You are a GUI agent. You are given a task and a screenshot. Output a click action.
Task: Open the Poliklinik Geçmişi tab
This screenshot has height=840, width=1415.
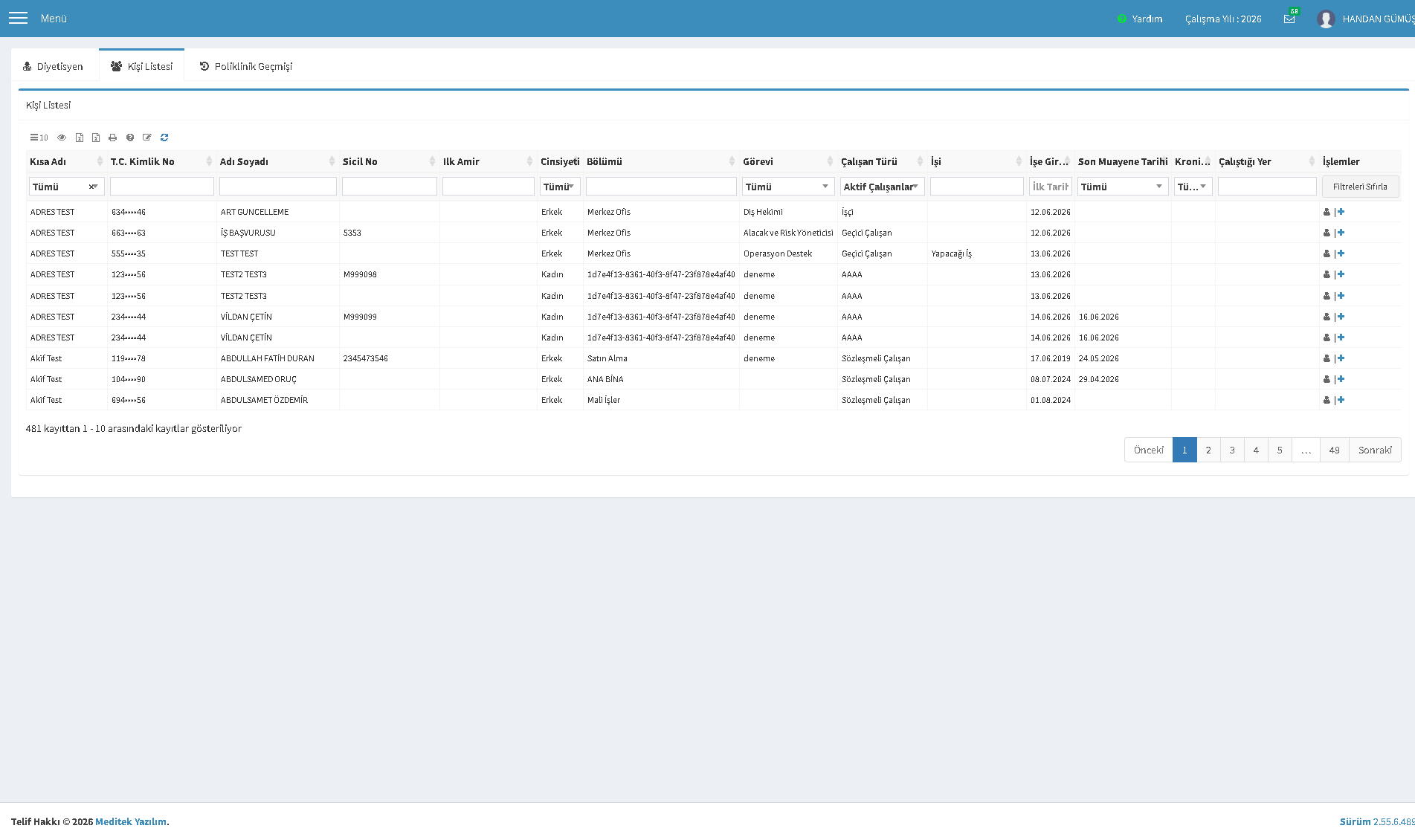[246, 66]
